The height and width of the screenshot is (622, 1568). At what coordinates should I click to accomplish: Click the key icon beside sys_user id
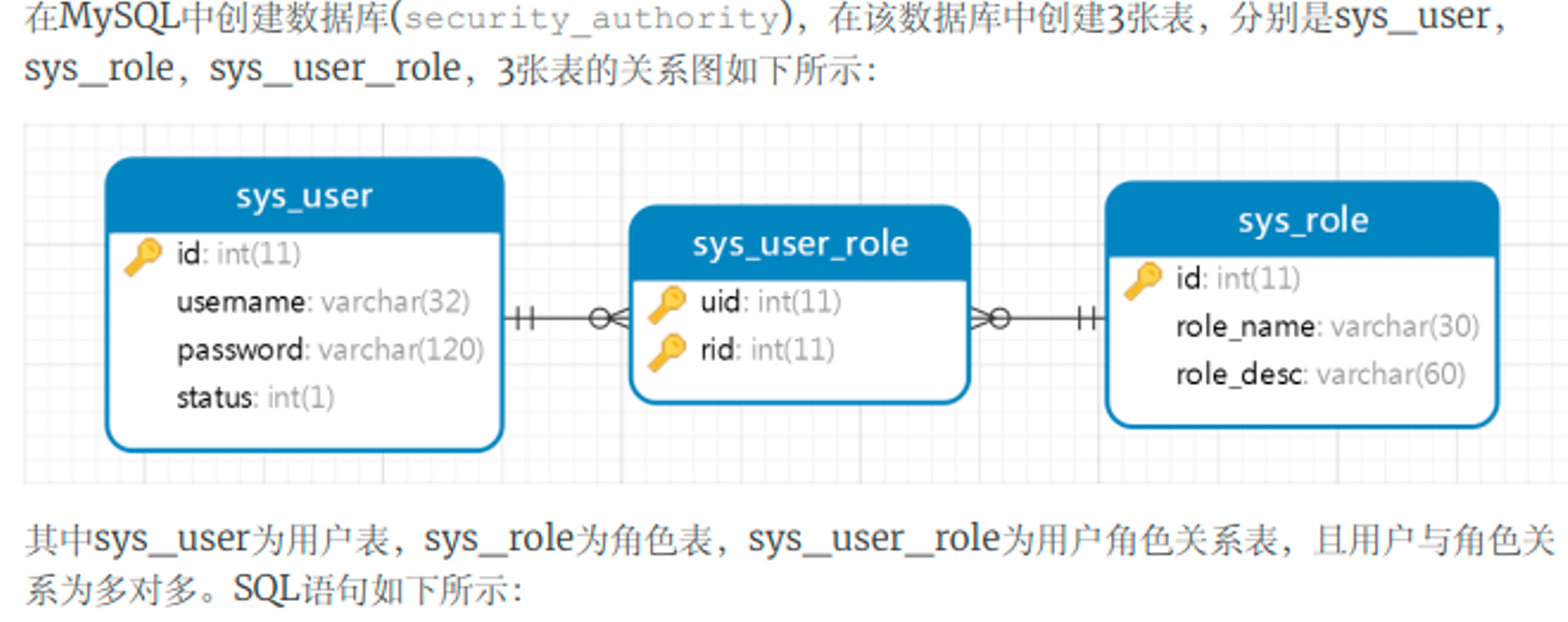click(x=142, y=256)
